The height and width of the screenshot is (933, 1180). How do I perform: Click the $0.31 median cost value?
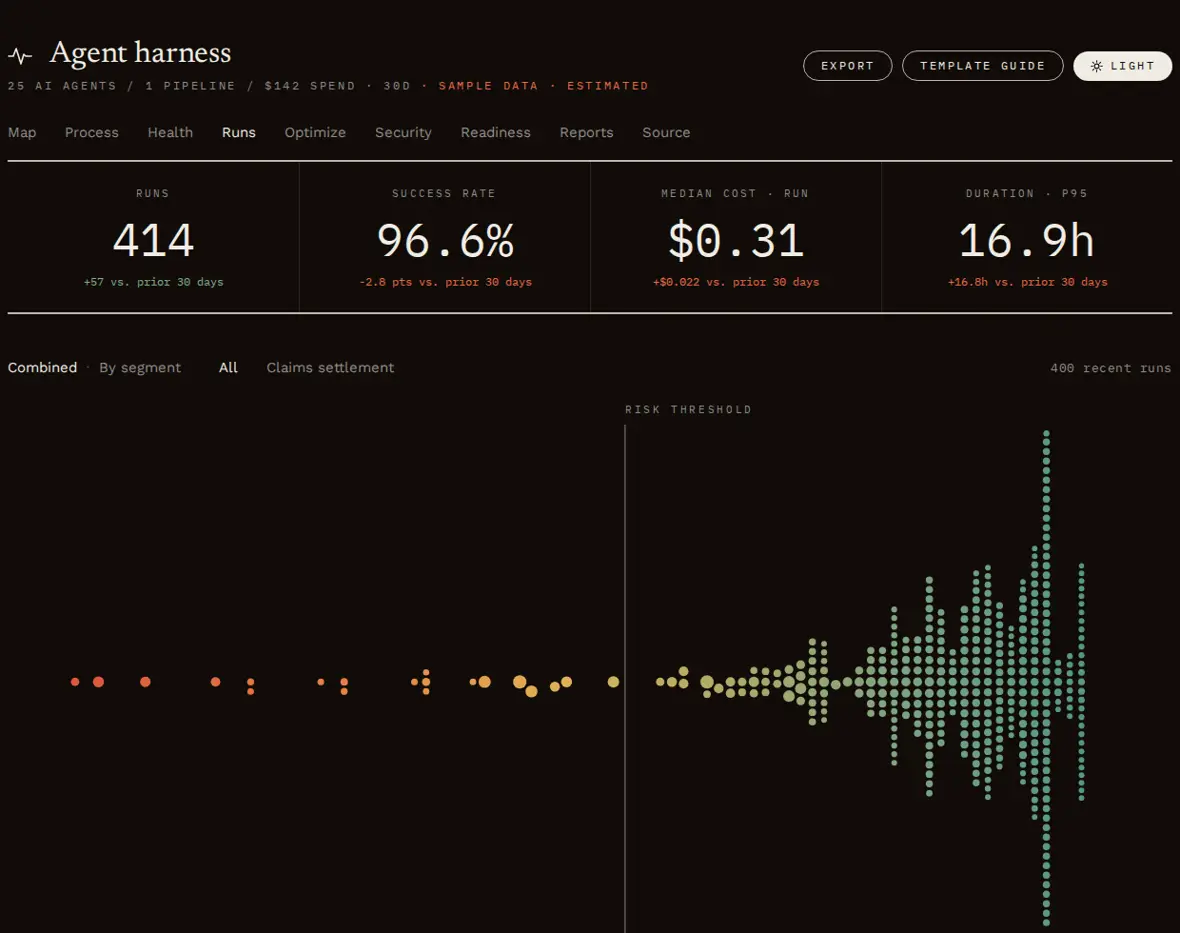(x=736, y=241)
